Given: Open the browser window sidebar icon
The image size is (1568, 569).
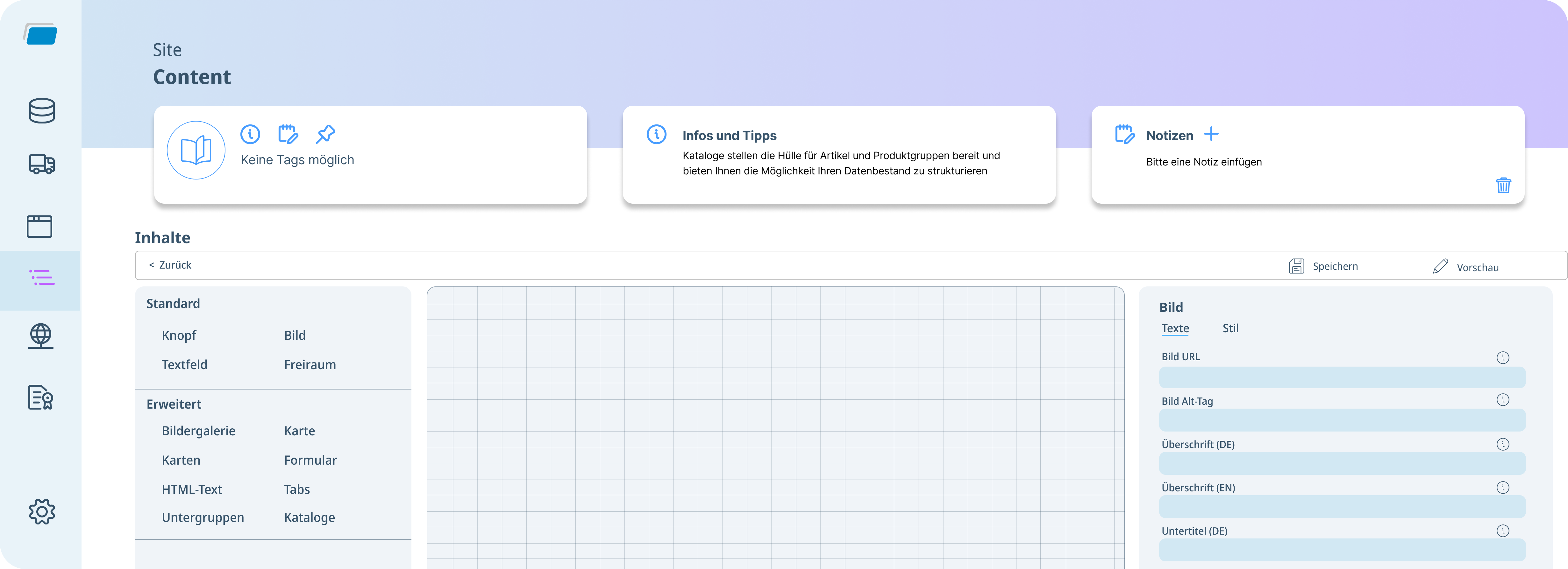Looking at the screenshot, I should click(39, 226).
